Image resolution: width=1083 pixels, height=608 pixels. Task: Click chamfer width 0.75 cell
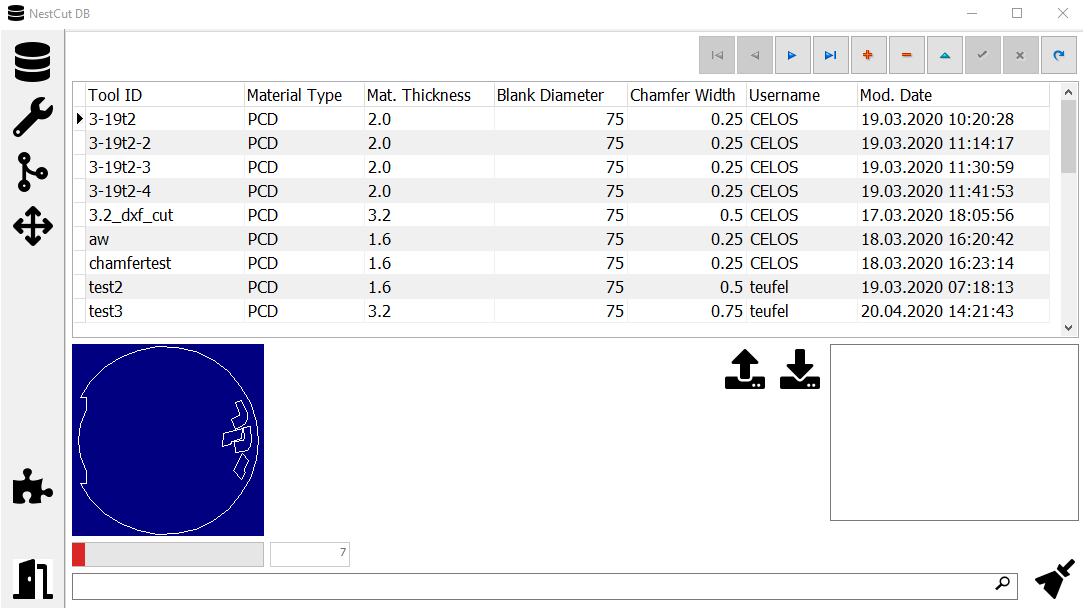tap(687, 312)
